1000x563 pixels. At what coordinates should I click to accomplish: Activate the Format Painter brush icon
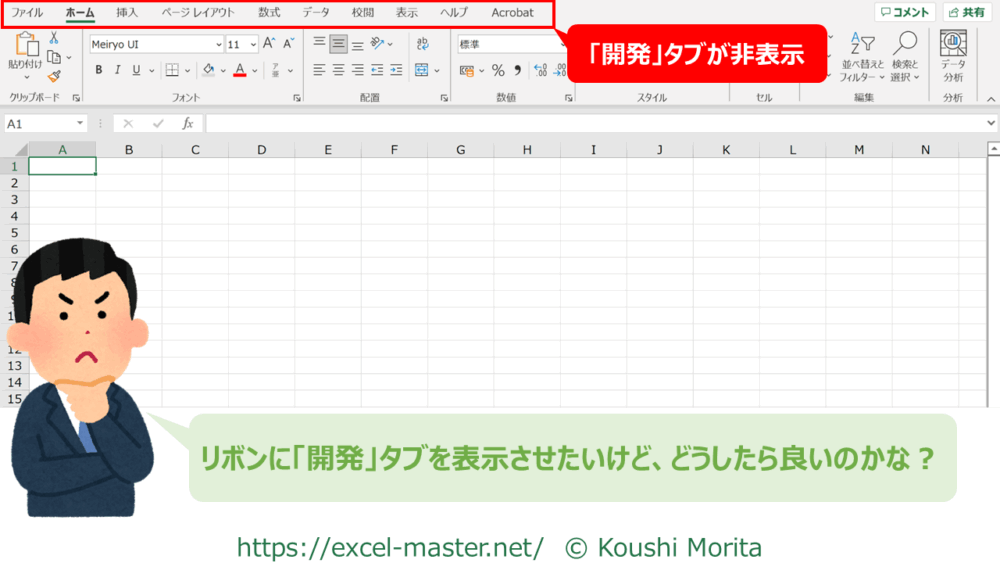(x=54, y=76)
